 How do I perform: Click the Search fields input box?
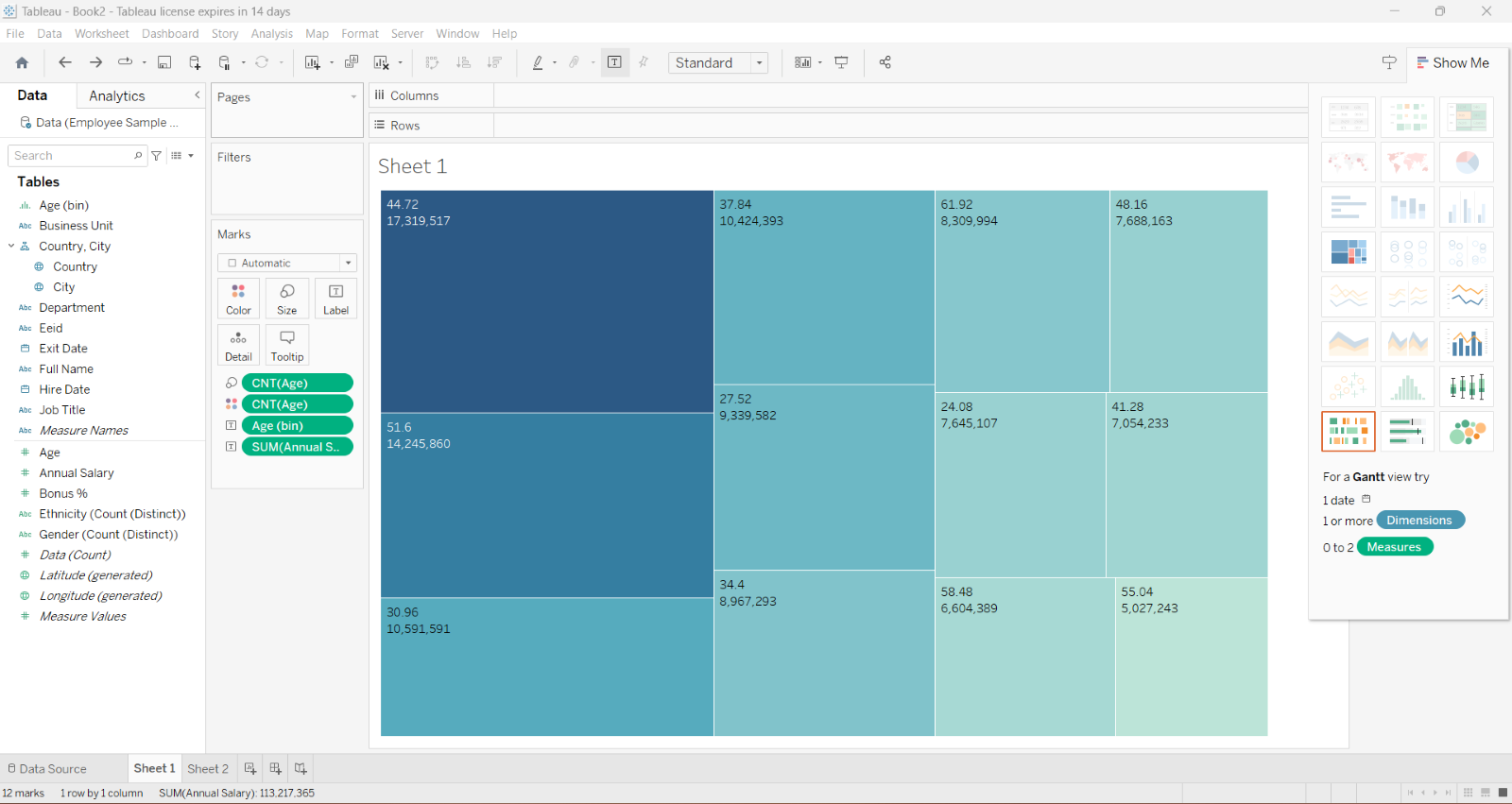(x=73, y=156)
